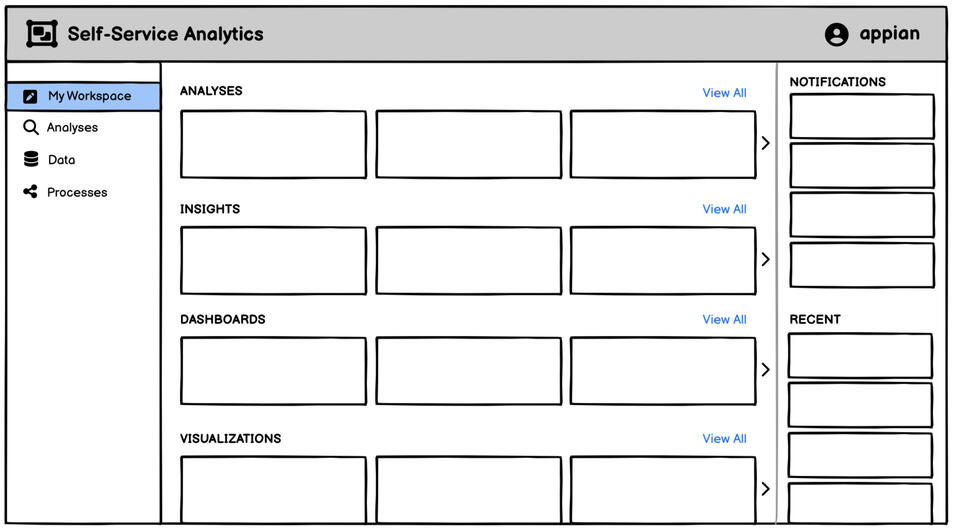Click the Analyses magnifier icon
The image size is (956, 532).
click(31, 128)
